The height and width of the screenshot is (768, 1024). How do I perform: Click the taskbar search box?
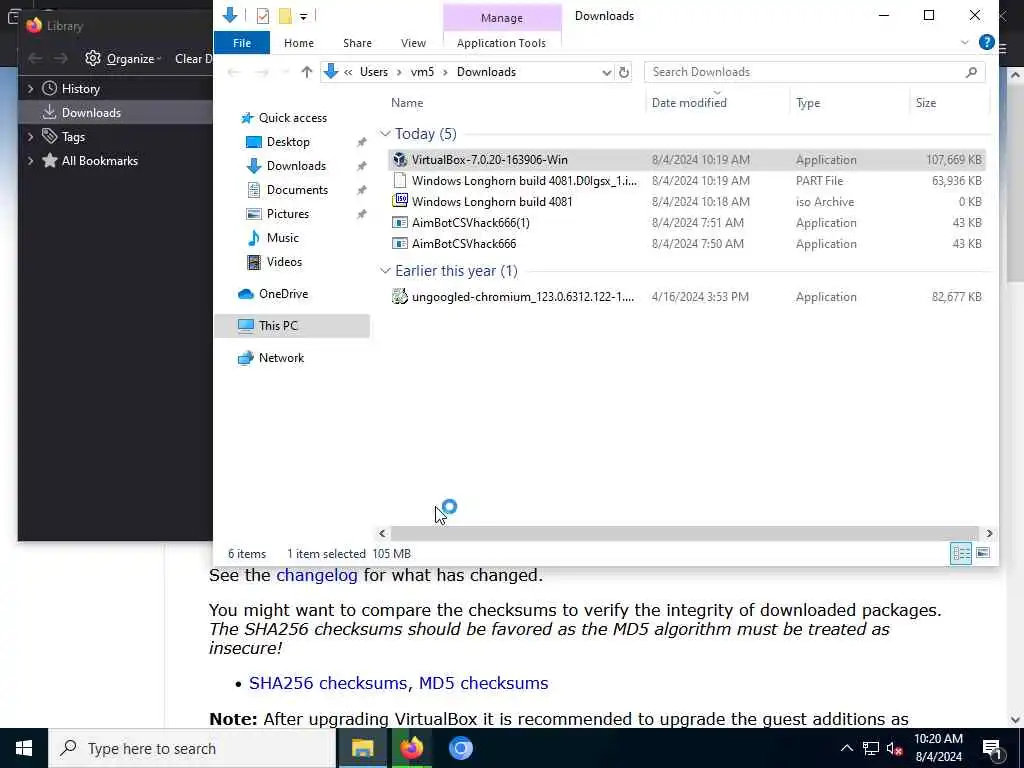pyautogui.click(x=192, y=748)
